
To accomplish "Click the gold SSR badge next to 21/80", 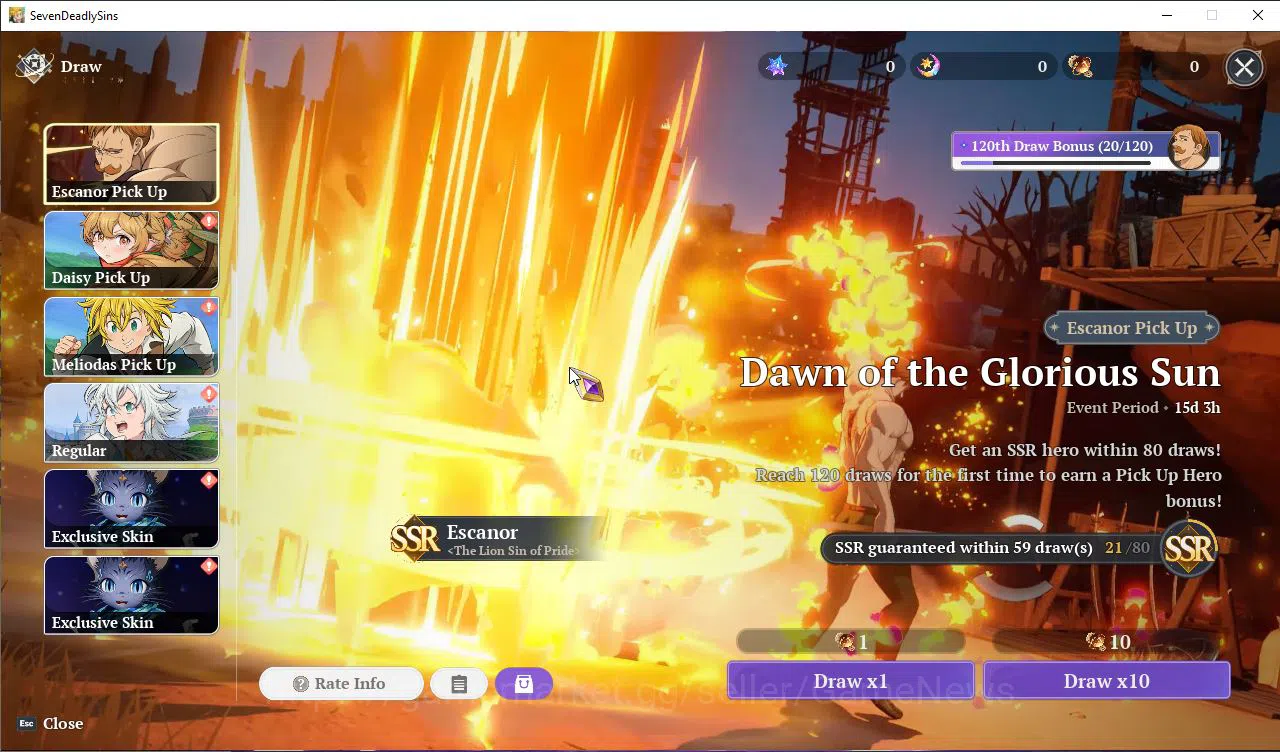I will click(x=1189, y=548).
